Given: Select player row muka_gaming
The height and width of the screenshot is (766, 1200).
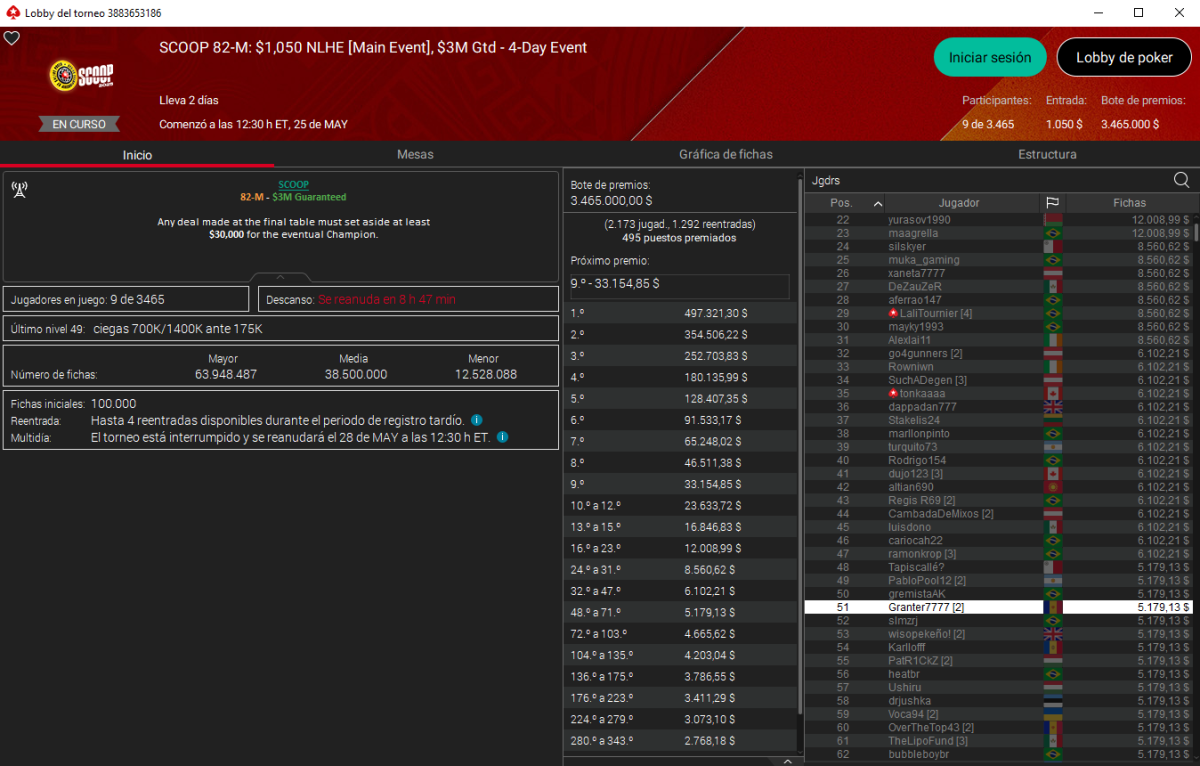Looking at the screenshot, I should [999, 260].
